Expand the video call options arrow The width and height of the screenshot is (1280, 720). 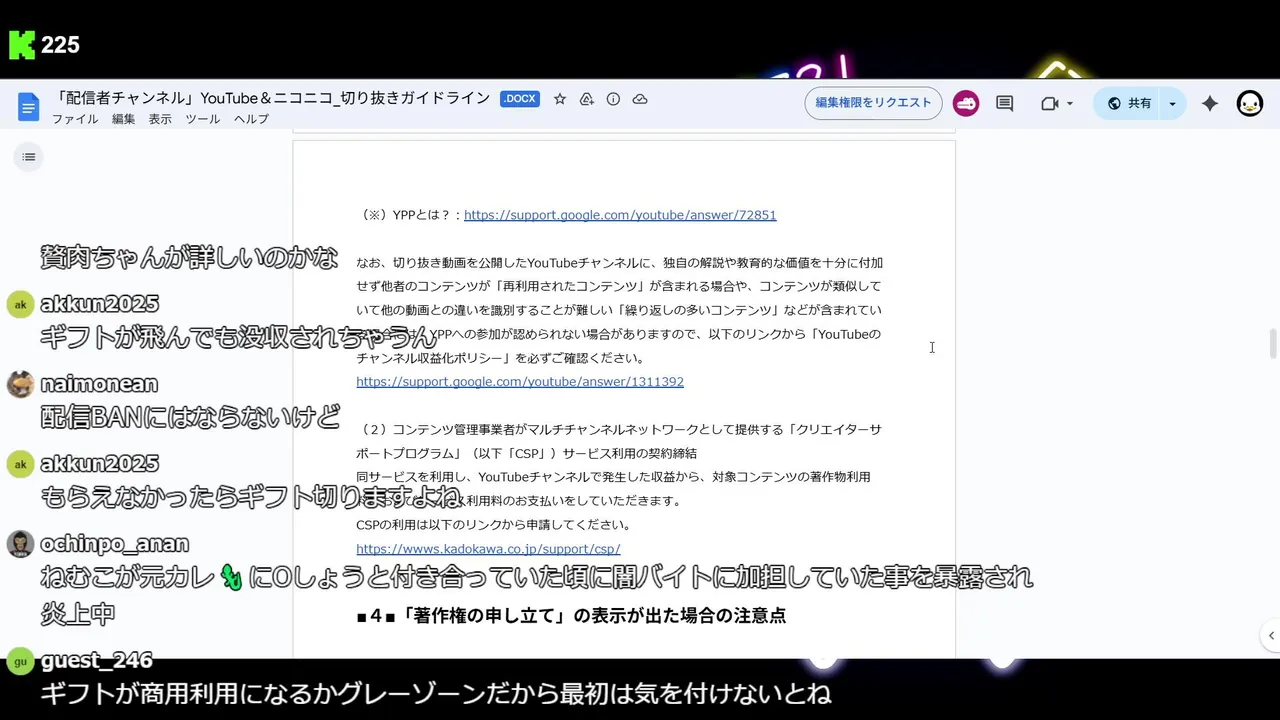(1070, 104)
